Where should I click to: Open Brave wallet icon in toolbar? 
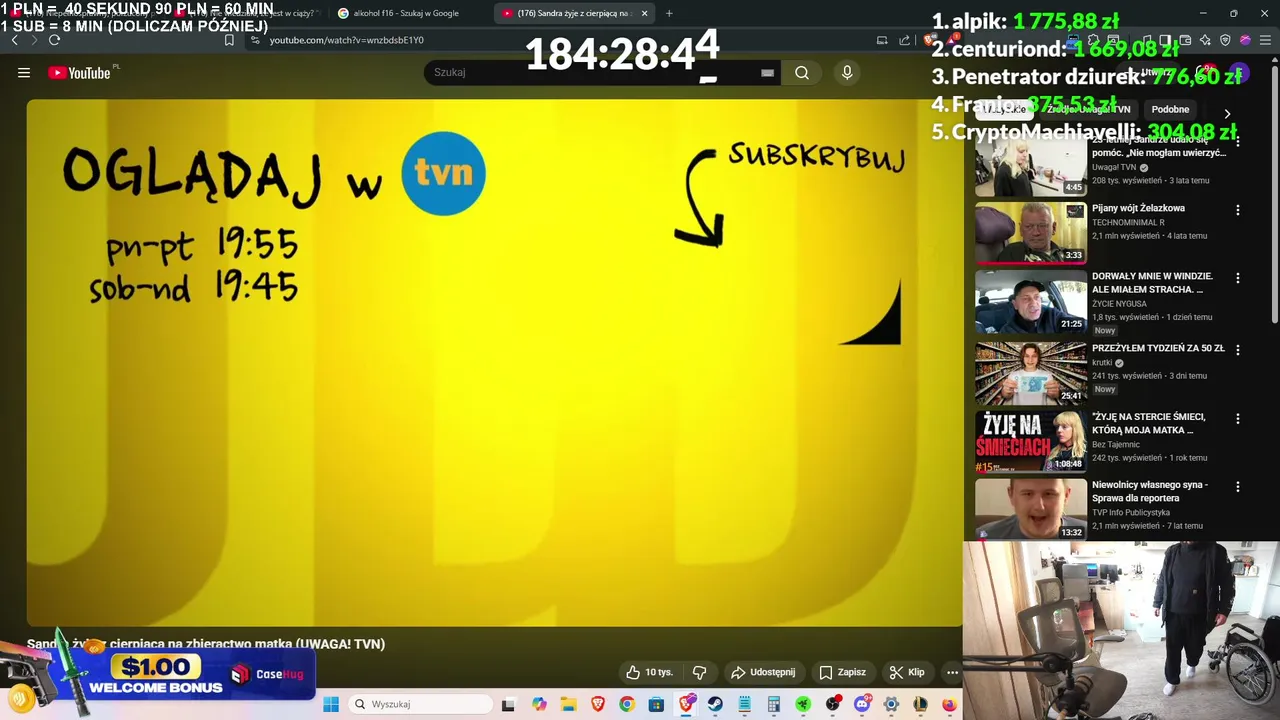pos(1185,40)
